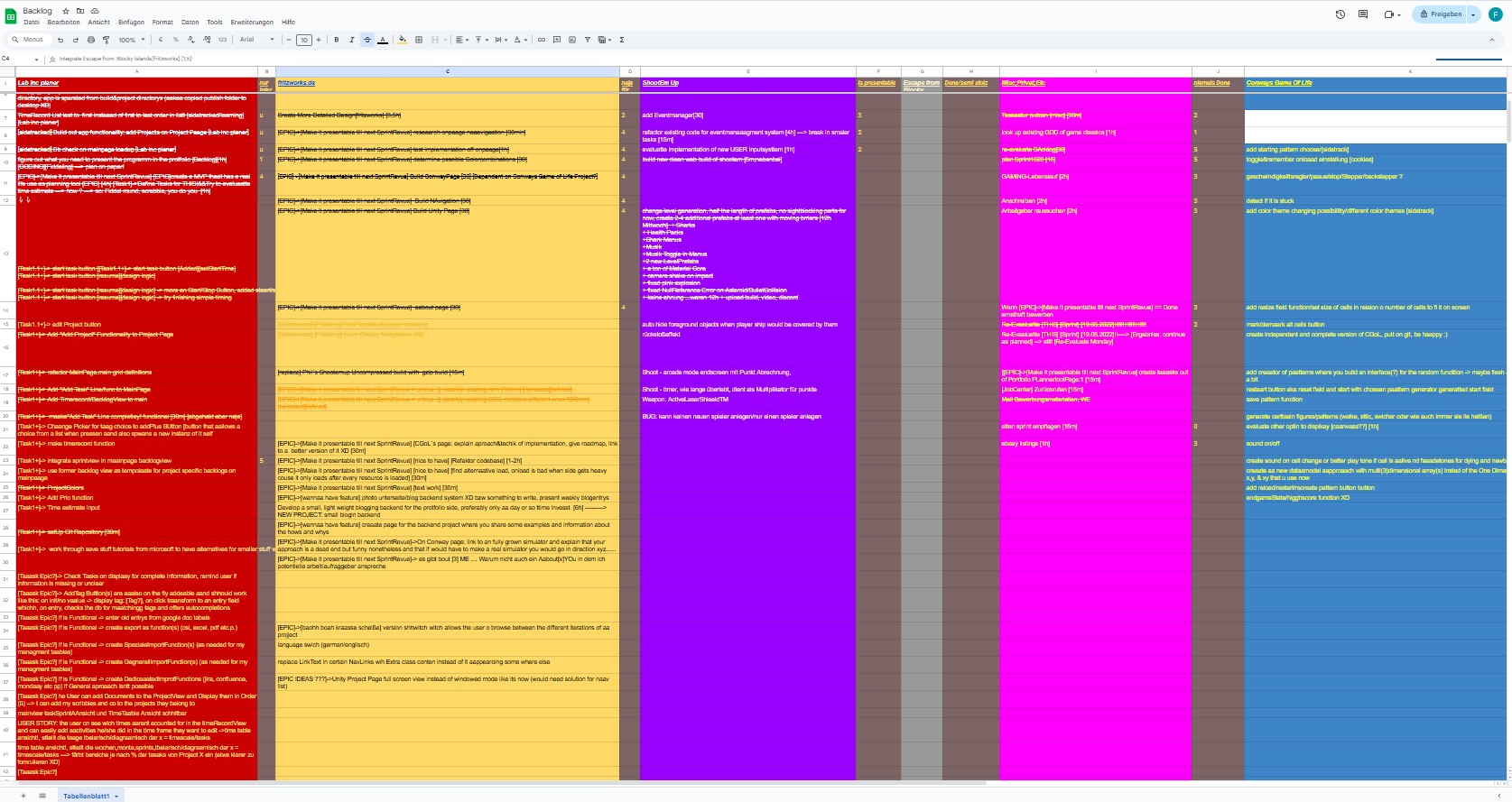Screen dimensions: 1512x802
Task: Select the Tabellenblatt1 sheet tab
Action: [x=89, y=796]
